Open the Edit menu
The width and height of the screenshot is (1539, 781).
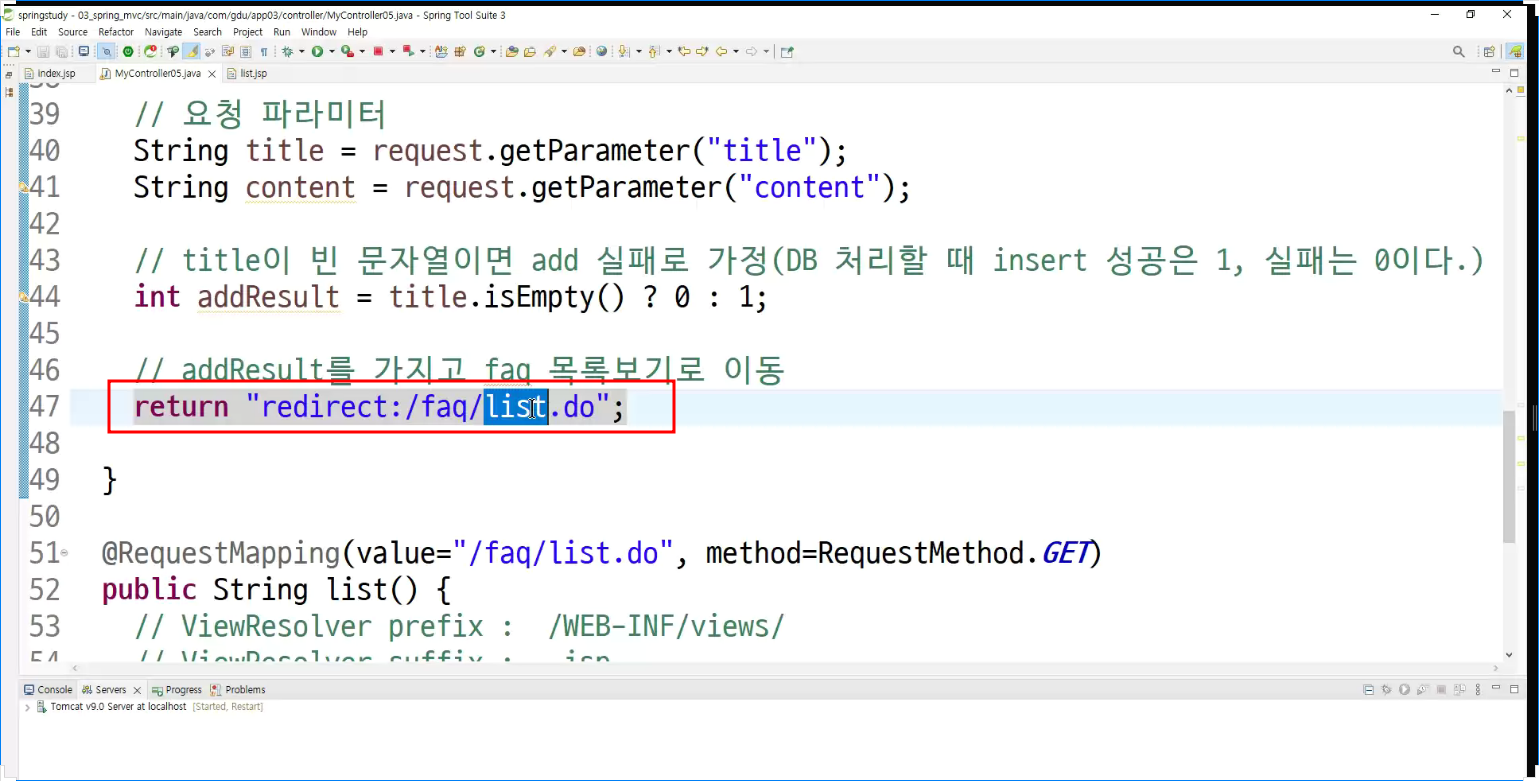click(x=39, y=32)
